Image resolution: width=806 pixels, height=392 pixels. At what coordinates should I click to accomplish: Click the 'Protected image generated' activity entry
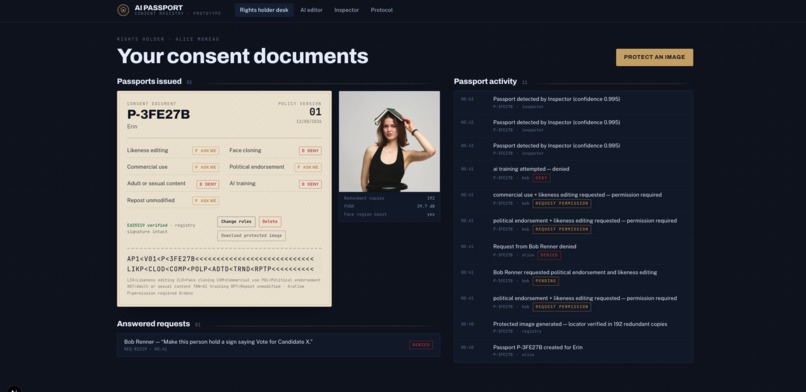[573, 327]
